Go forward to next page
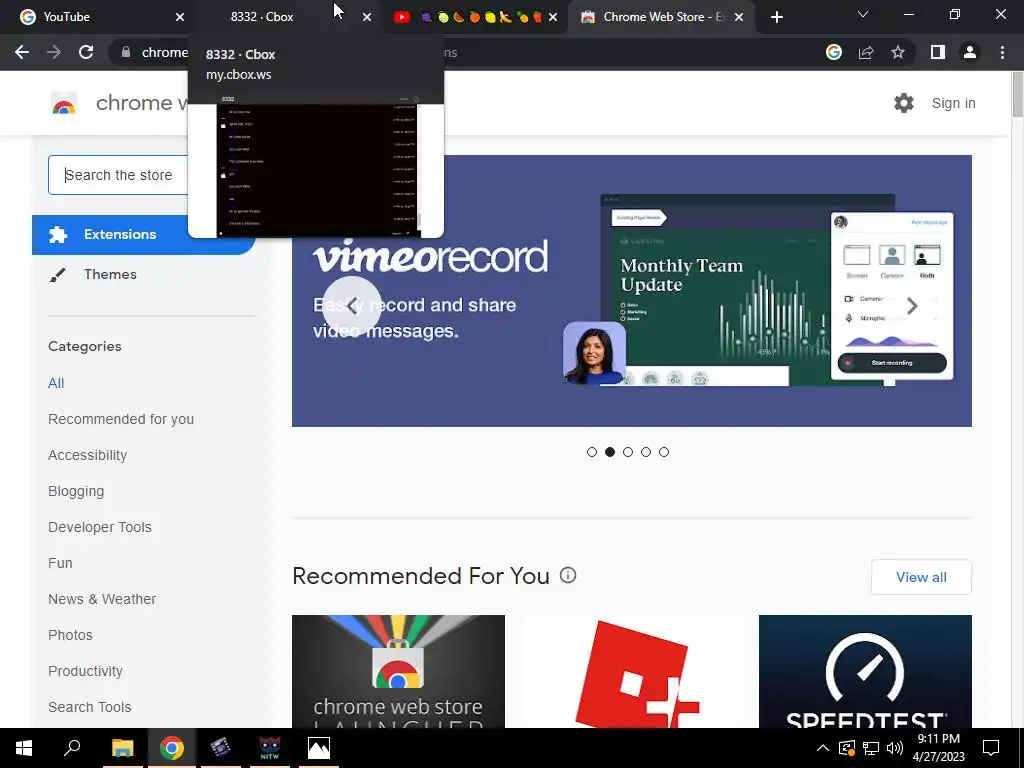 [54, 52]
